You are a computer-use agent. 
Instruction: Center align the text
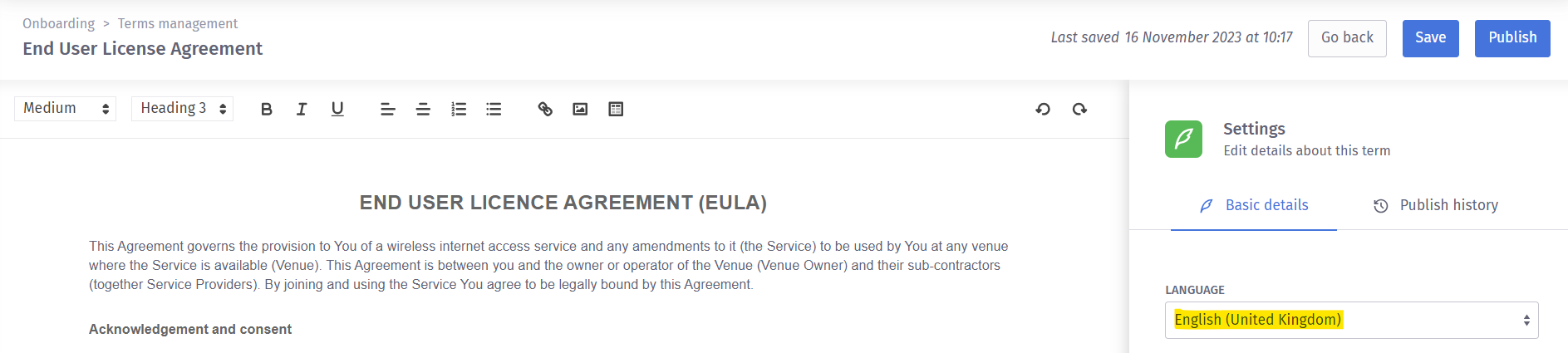pyautogui.click(x=423, y=109)
